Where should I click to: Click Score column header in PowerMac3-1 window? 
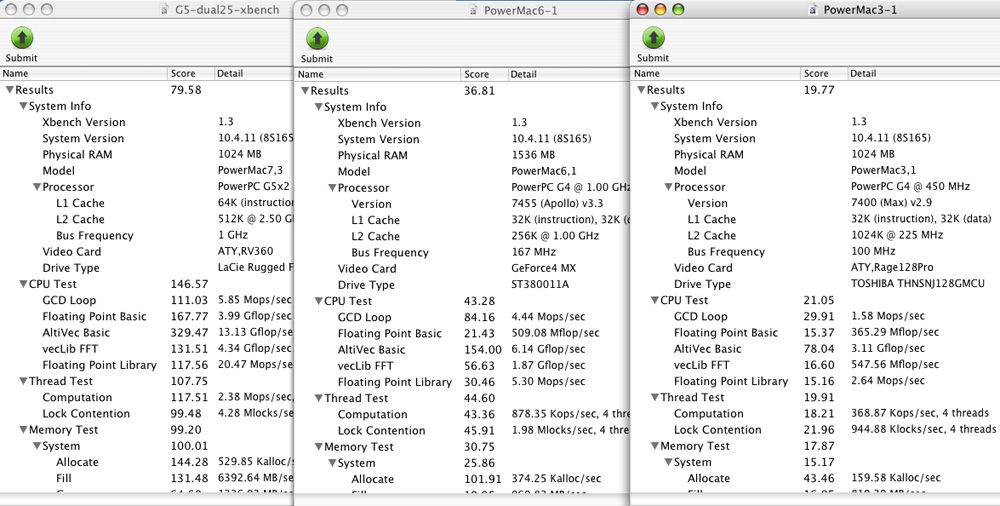click(816, 73)
